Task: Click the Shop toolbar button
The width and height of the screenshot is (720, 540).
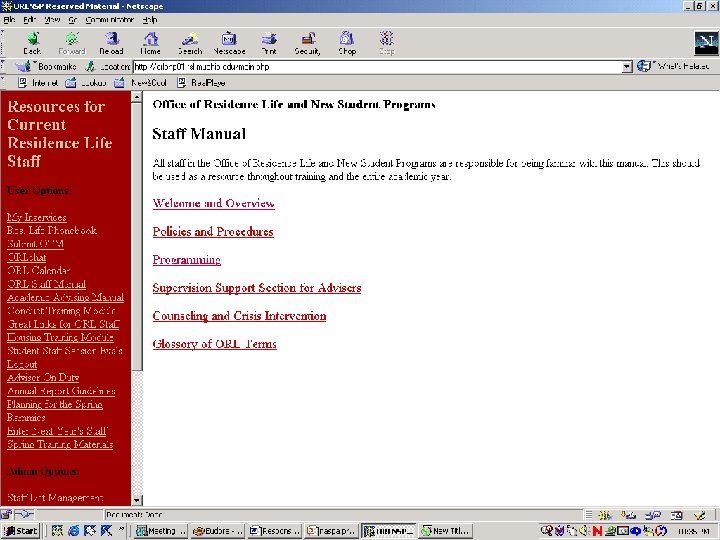Action: [347, 44]
